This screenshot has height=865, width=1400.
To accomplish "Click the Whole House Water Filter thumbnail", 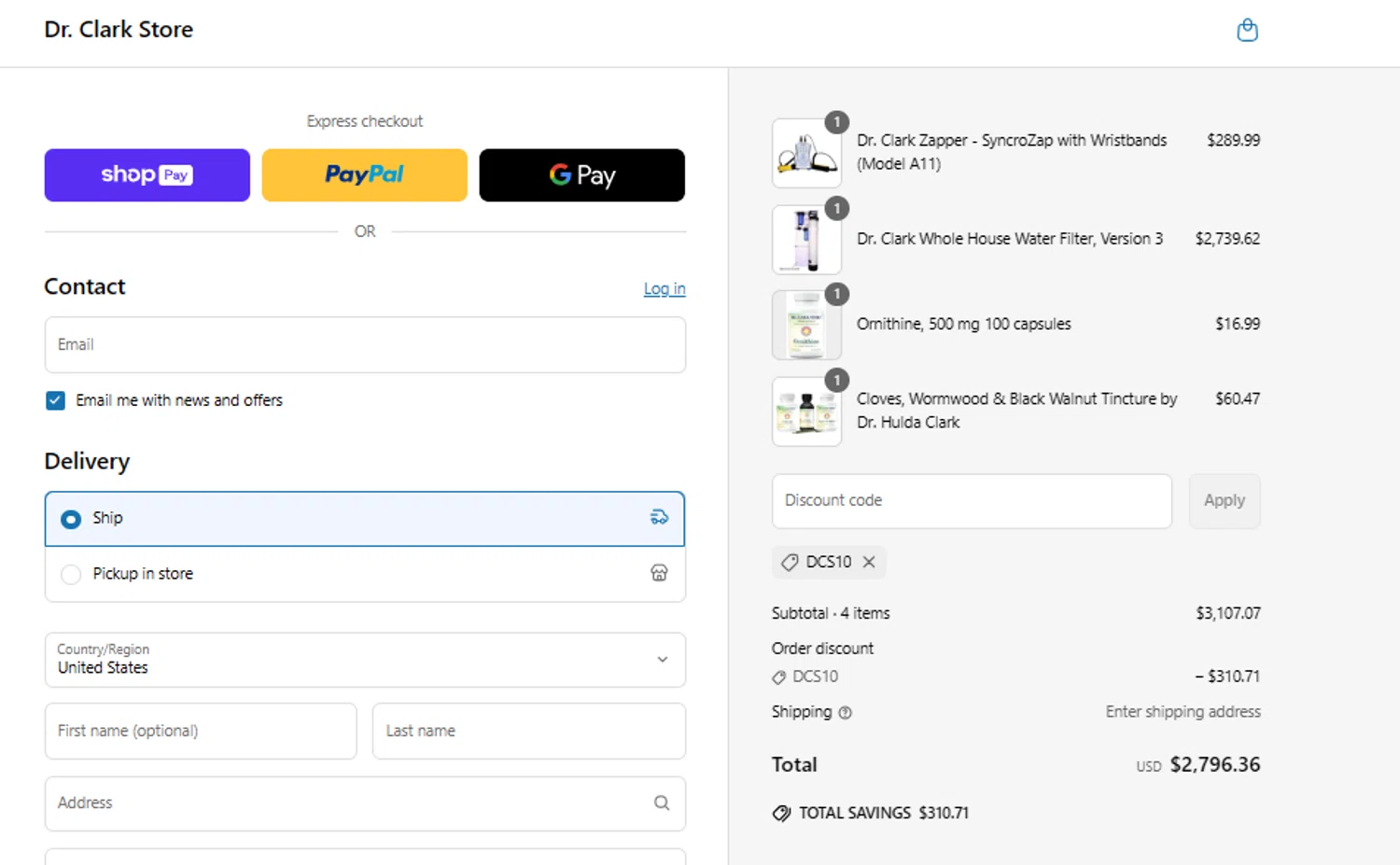I will click(807, 240).
